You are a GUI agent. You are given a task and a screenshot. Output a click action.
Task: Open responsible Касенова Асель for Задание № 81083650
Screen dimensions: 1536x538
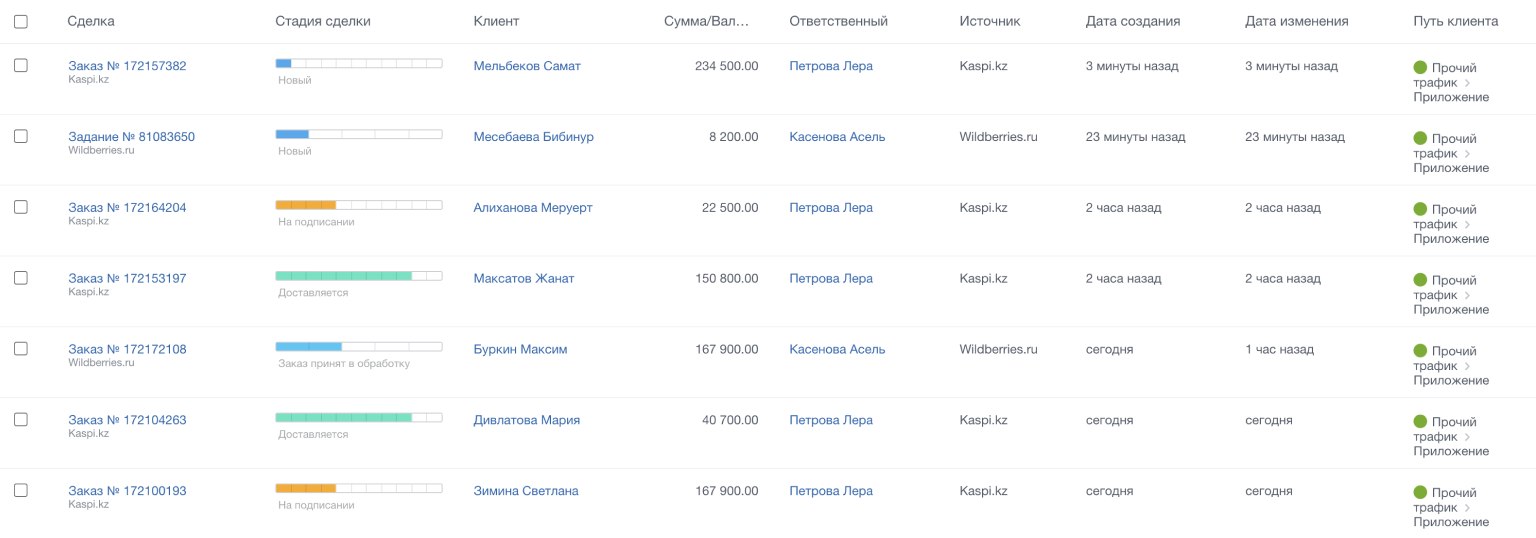(837, 137)
